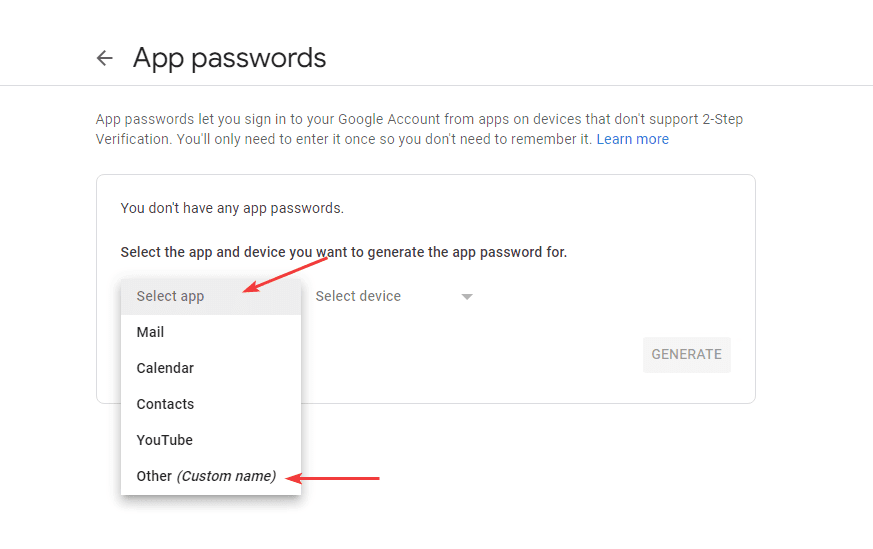The image size is (873, 549).
Task: Choose Calendar from the app list
Action: 165,368
